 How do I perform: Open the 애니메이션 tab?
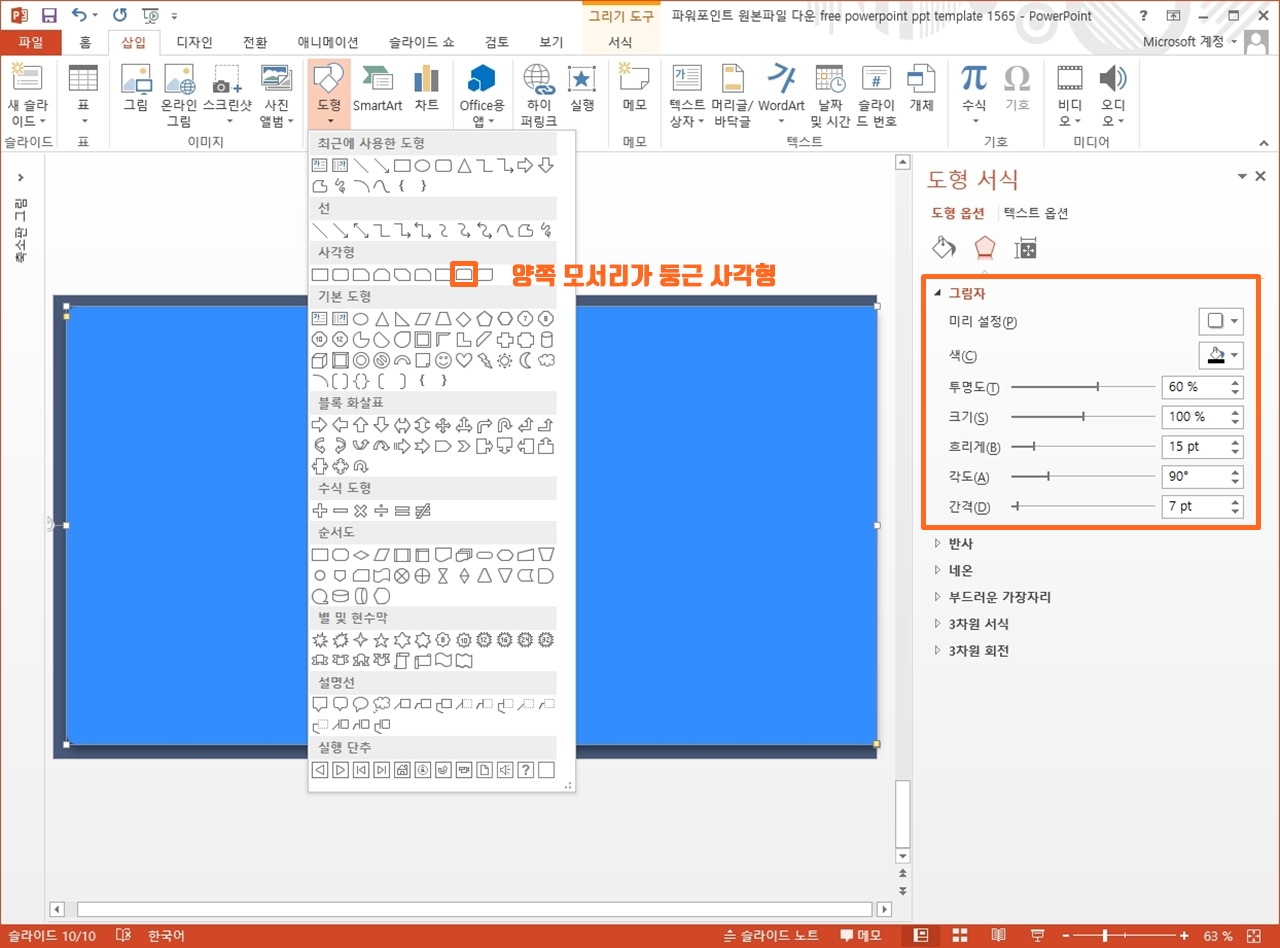click(328, 42)
